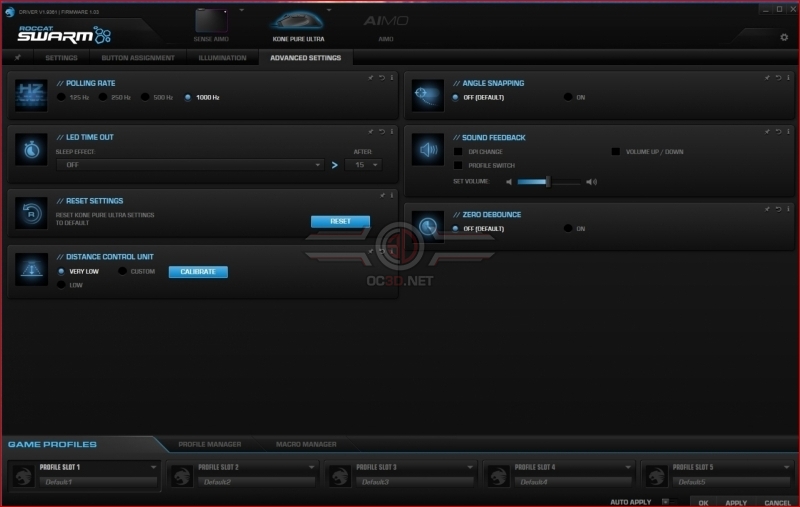Open the Sleep Effect dropdown
800x507 pixels.
(190, 165)
